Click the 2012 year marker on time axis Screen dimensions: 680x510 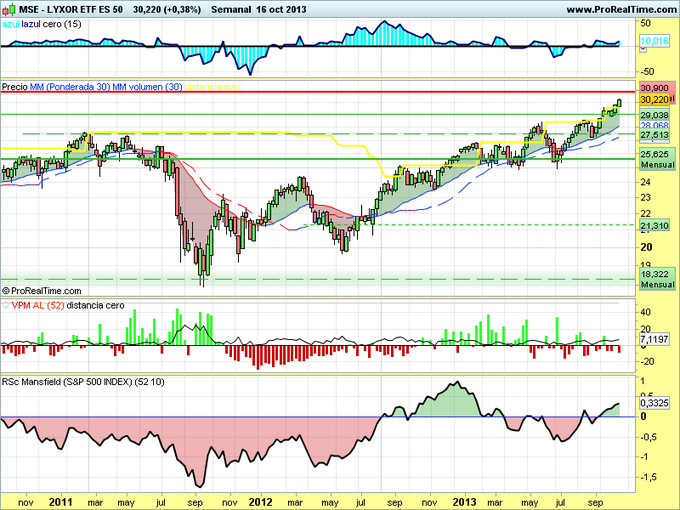coord(260,500)
